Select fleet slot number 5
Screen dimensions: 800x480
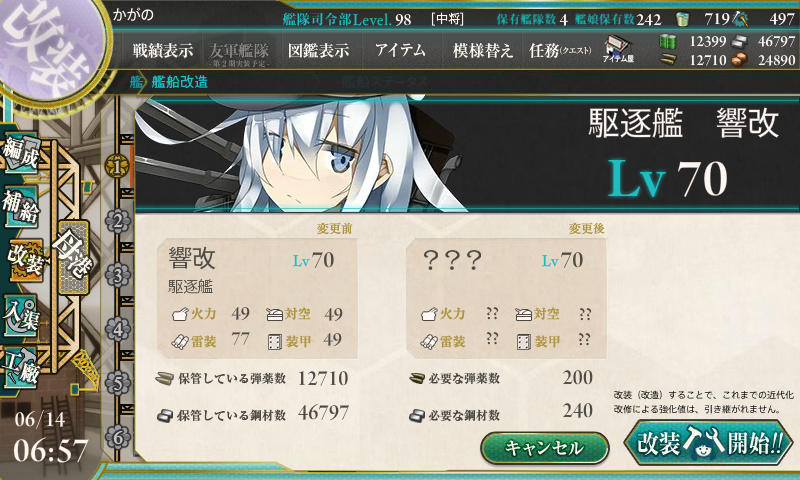[x=118, y=384]
